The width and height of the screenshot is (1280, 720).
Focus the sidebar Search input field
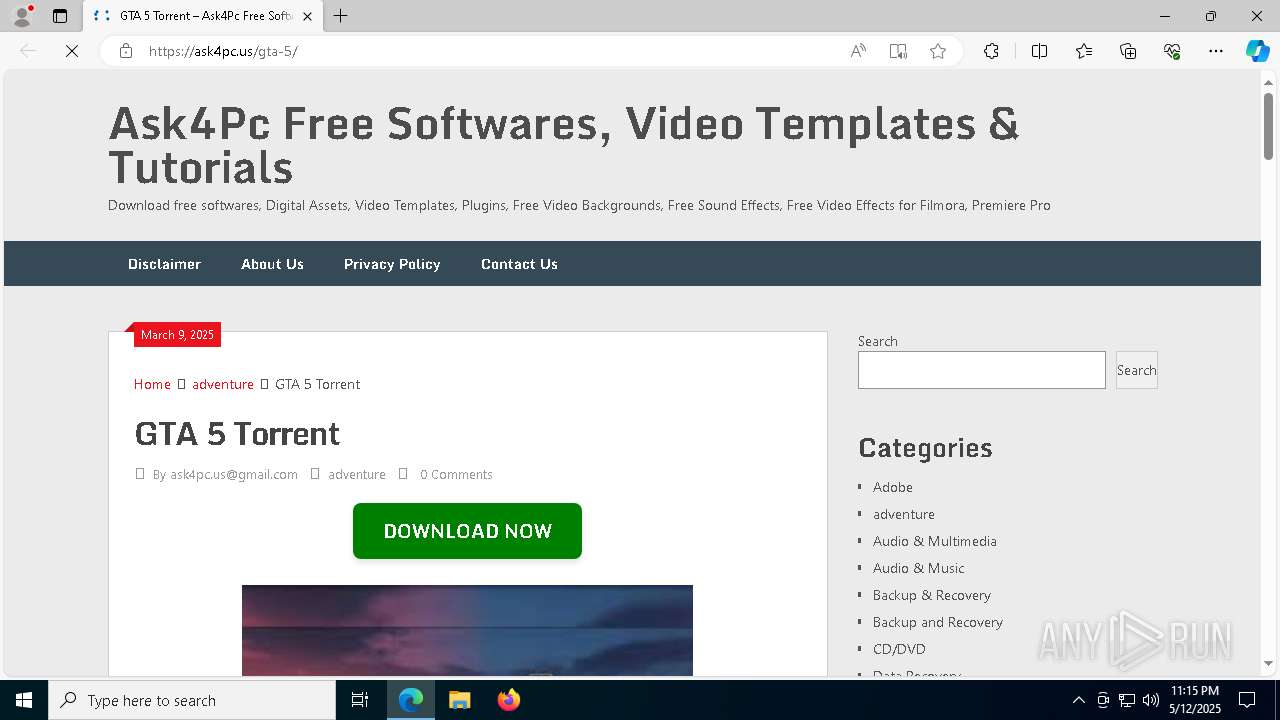click(982, 370)
